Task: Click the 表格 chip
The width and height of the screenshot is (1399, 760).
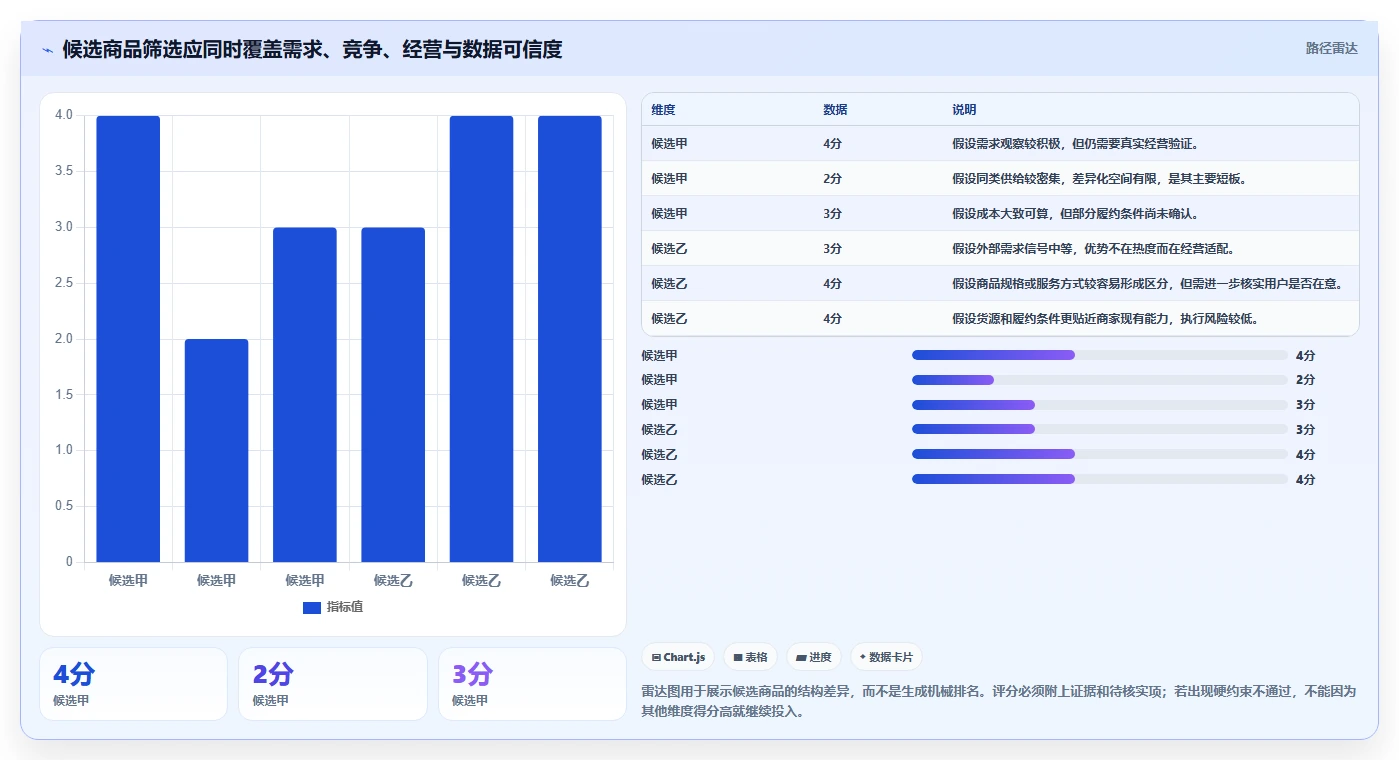Action: pos(750,657)
